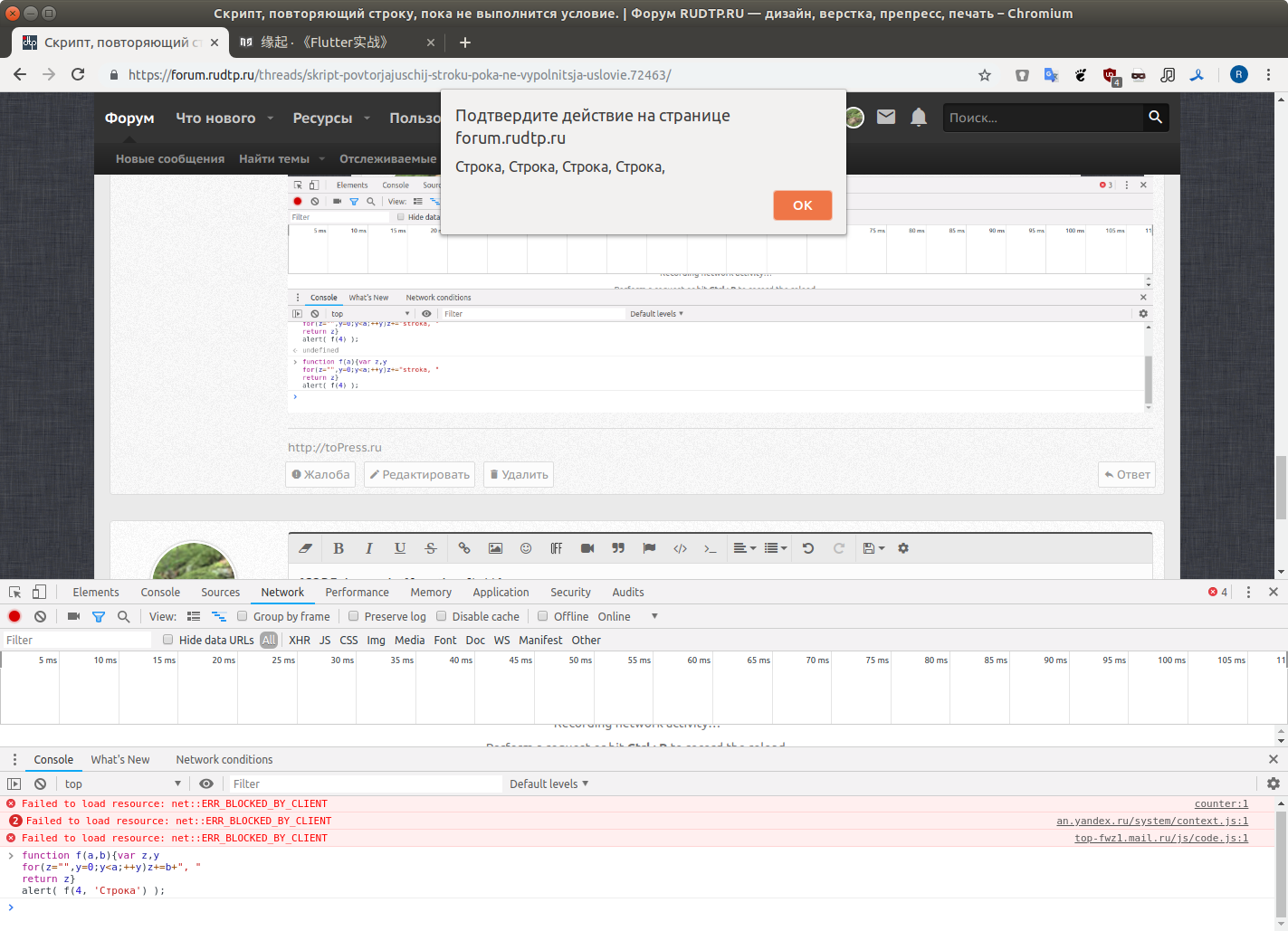Viewport: 1288px width, 931px height.
Task: Toggle the network filter funnel icon
Action: (99, 616)
